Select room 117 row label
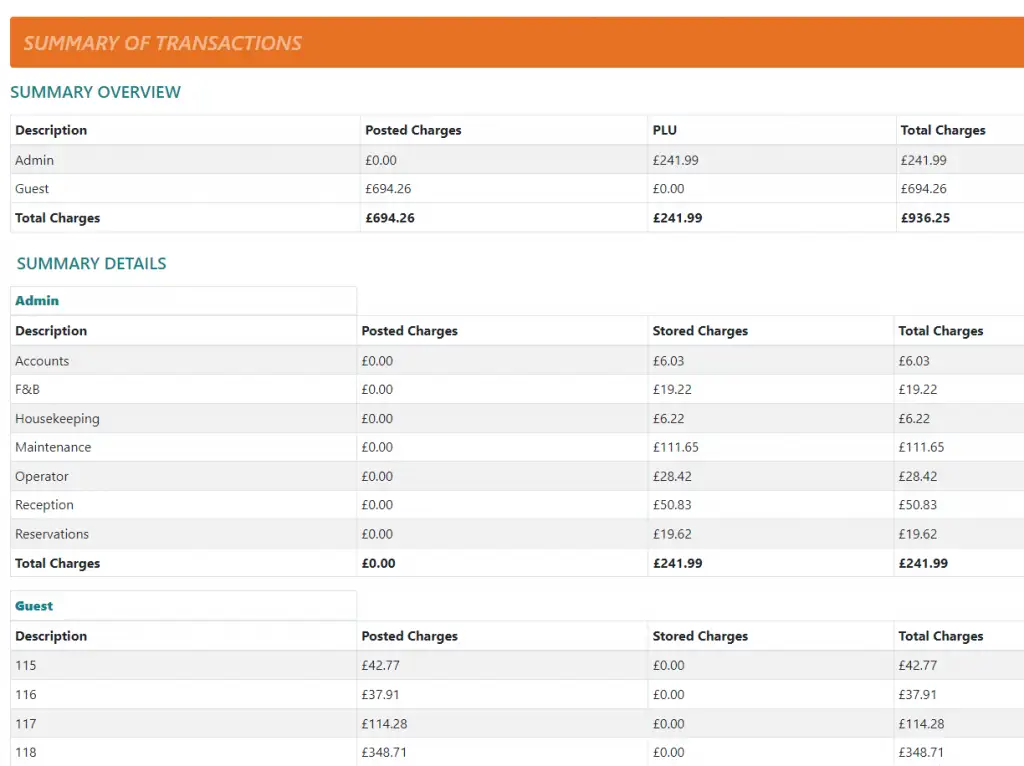 [26, 724]
